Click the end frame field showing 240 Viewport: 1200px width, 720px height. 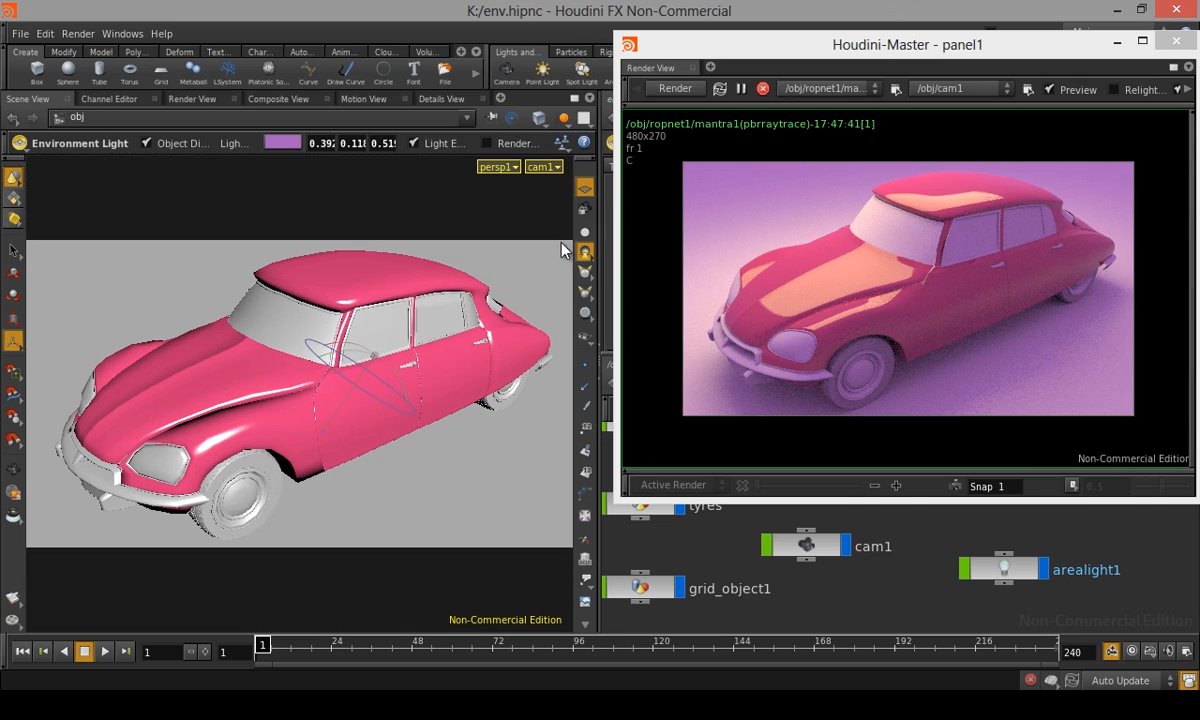(x=1077, y=652)
